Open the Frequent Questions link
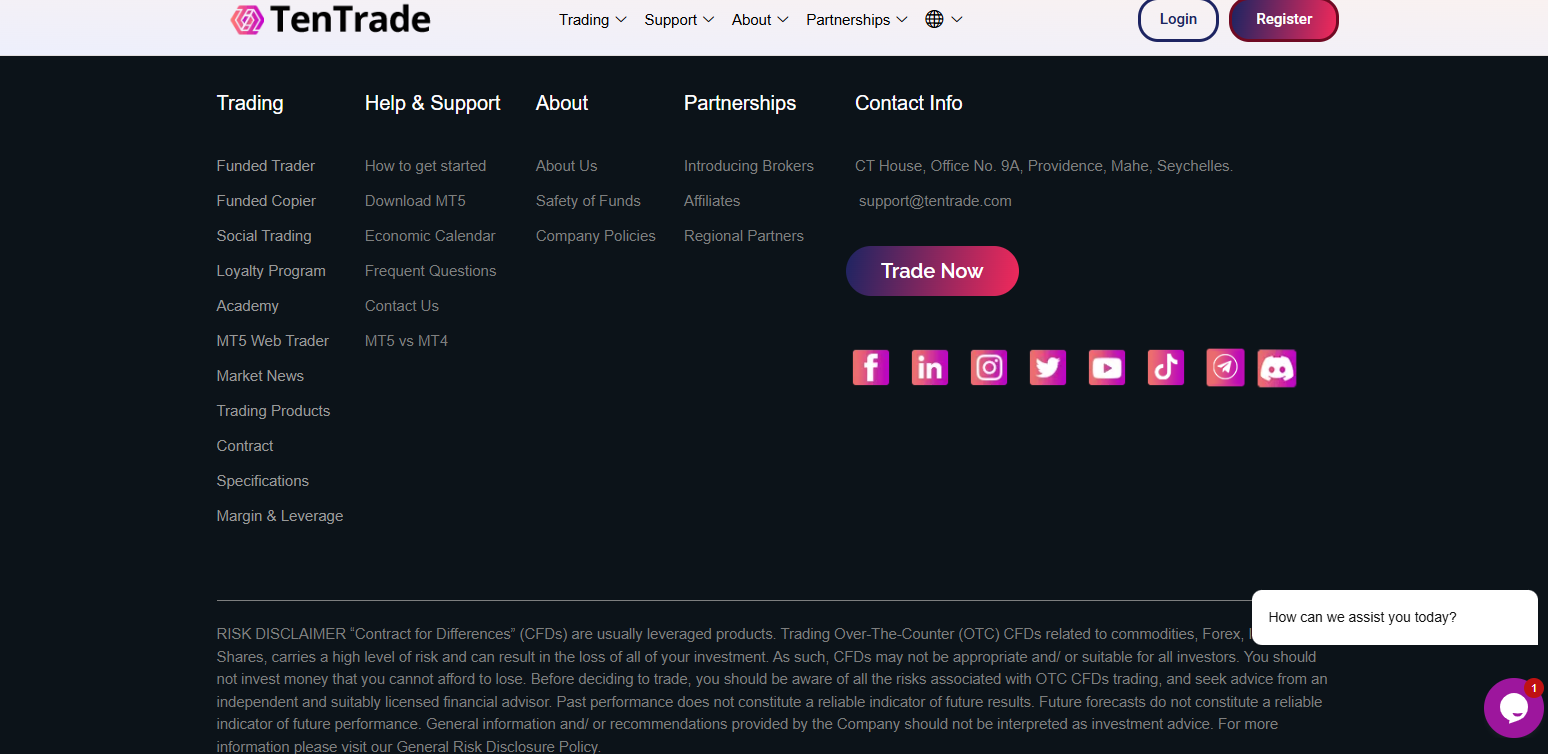 click(x=430, y=271)
